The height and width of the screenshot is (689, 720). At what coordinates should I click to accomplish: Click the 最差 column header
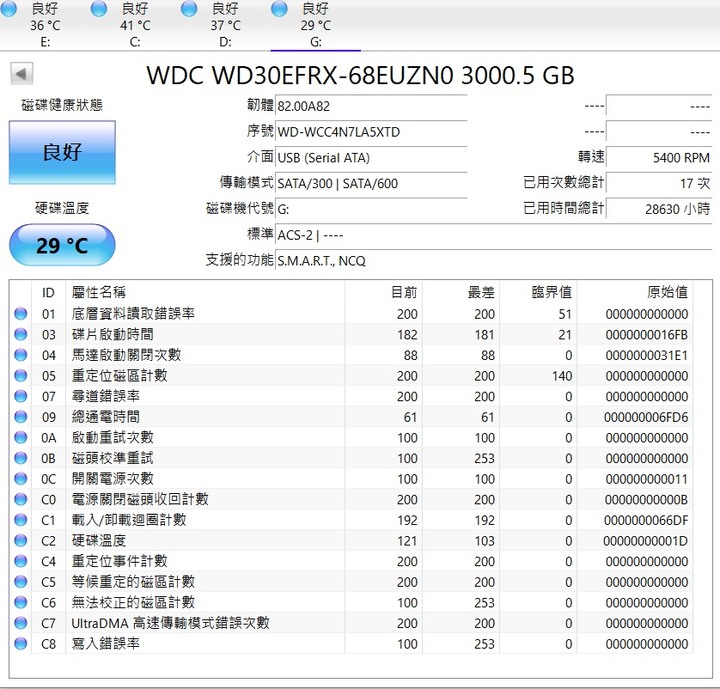coord(461,292)
